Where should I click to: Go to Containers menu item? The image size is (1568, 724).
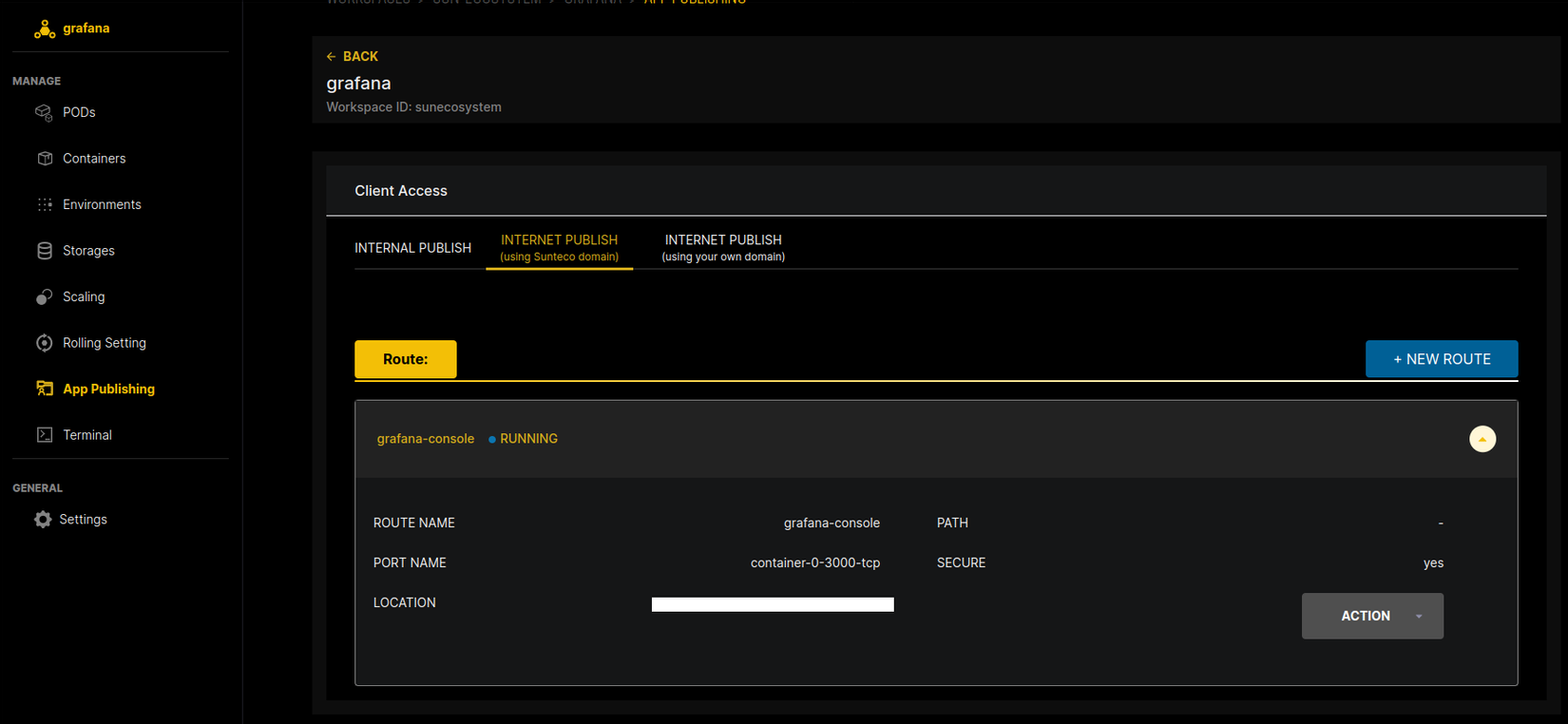(x=94, y=159)
